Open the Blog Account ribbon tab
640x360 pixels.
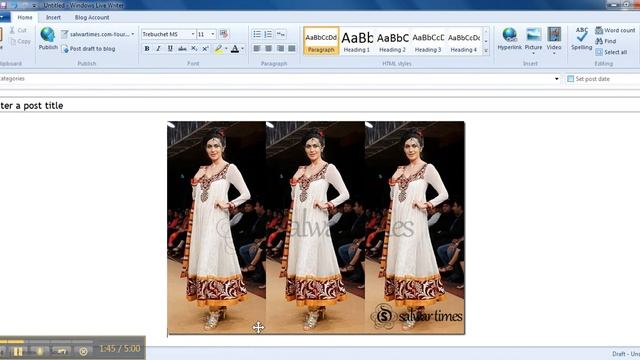click(92, 18)
